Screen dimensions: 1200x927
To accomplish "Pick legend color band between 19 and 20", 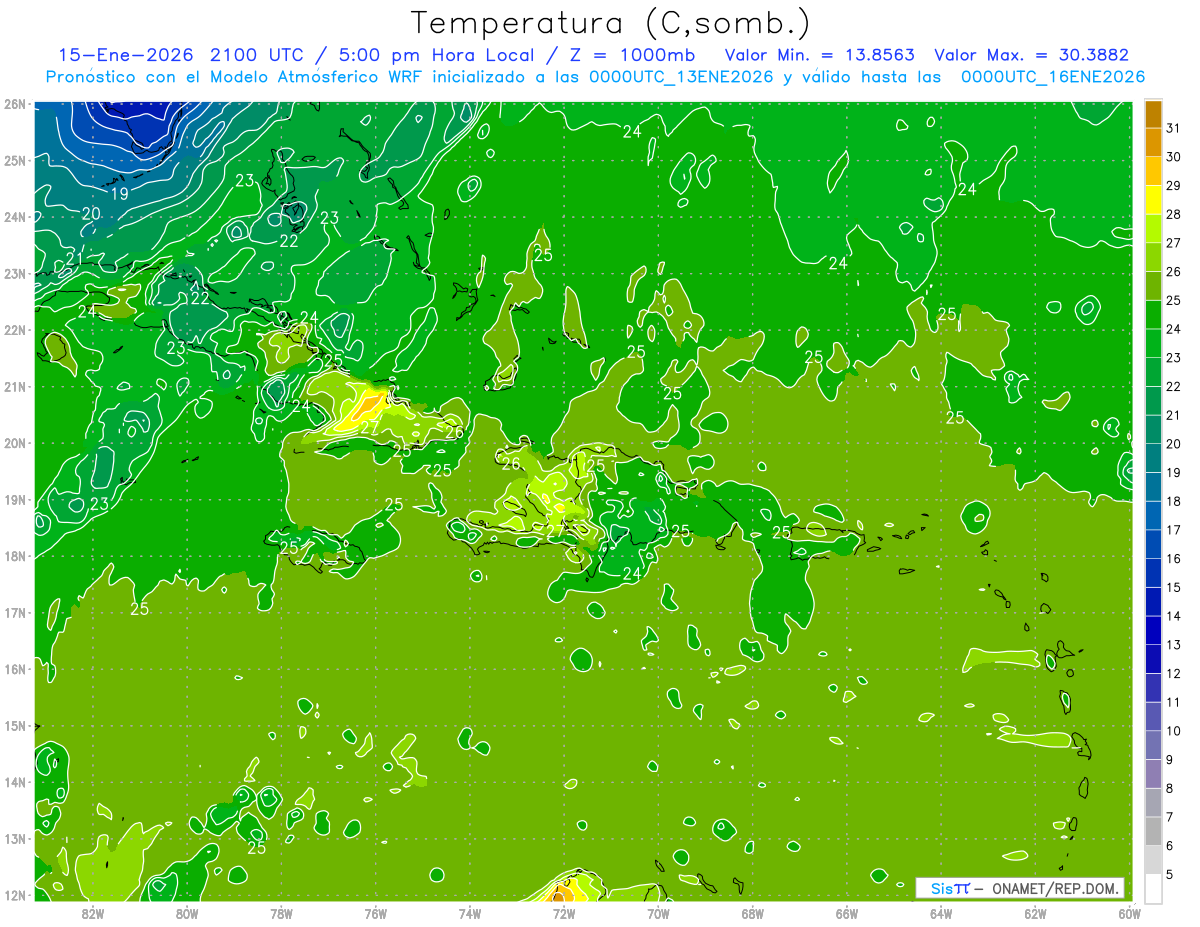I will coord(1153,458).
